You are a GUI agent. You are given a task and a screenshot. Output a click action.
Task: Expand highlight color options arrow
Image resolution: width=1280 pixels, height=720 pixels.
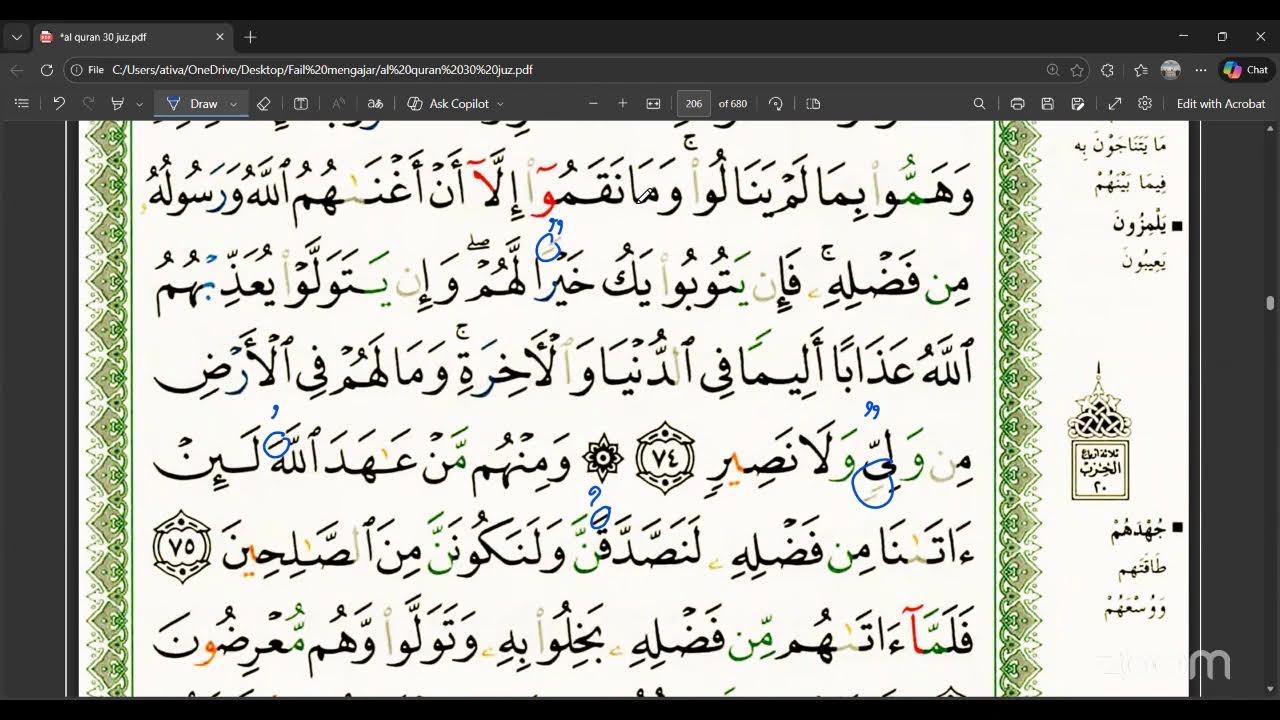tap(139, 103)
